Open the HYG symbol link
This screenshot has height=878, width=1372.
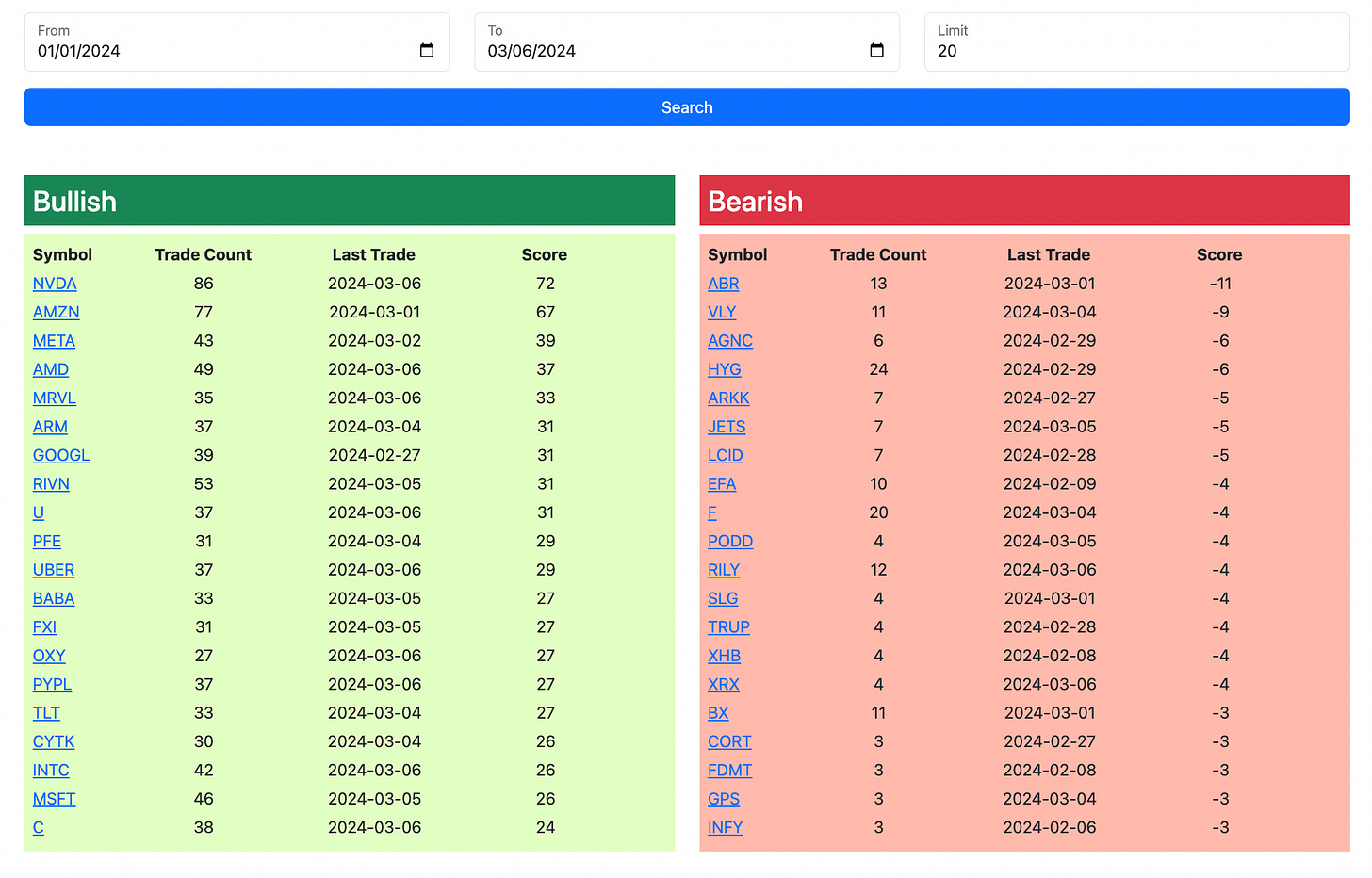(725, 369)
